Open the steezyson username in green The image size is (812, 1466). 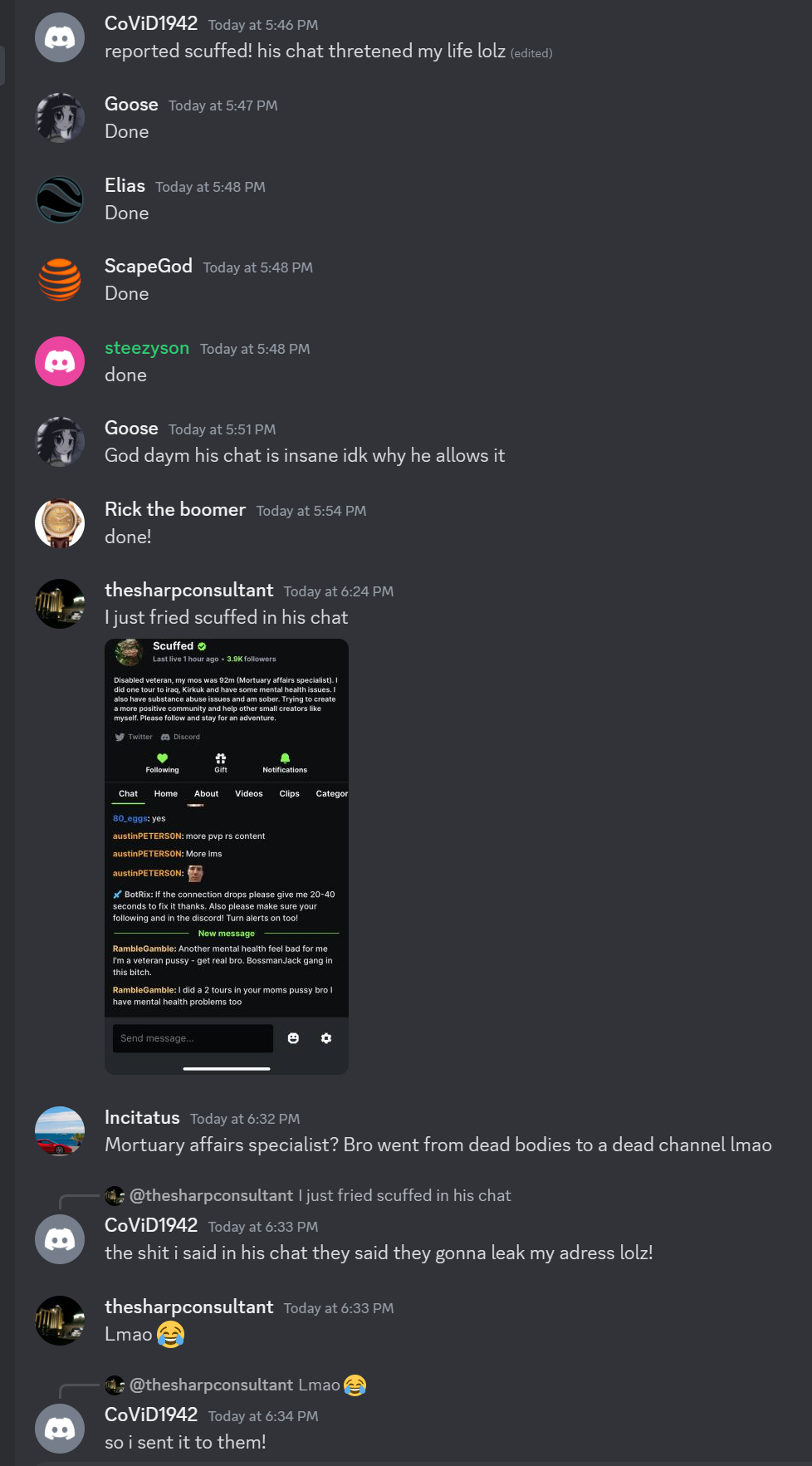click(x=147, y=348)
